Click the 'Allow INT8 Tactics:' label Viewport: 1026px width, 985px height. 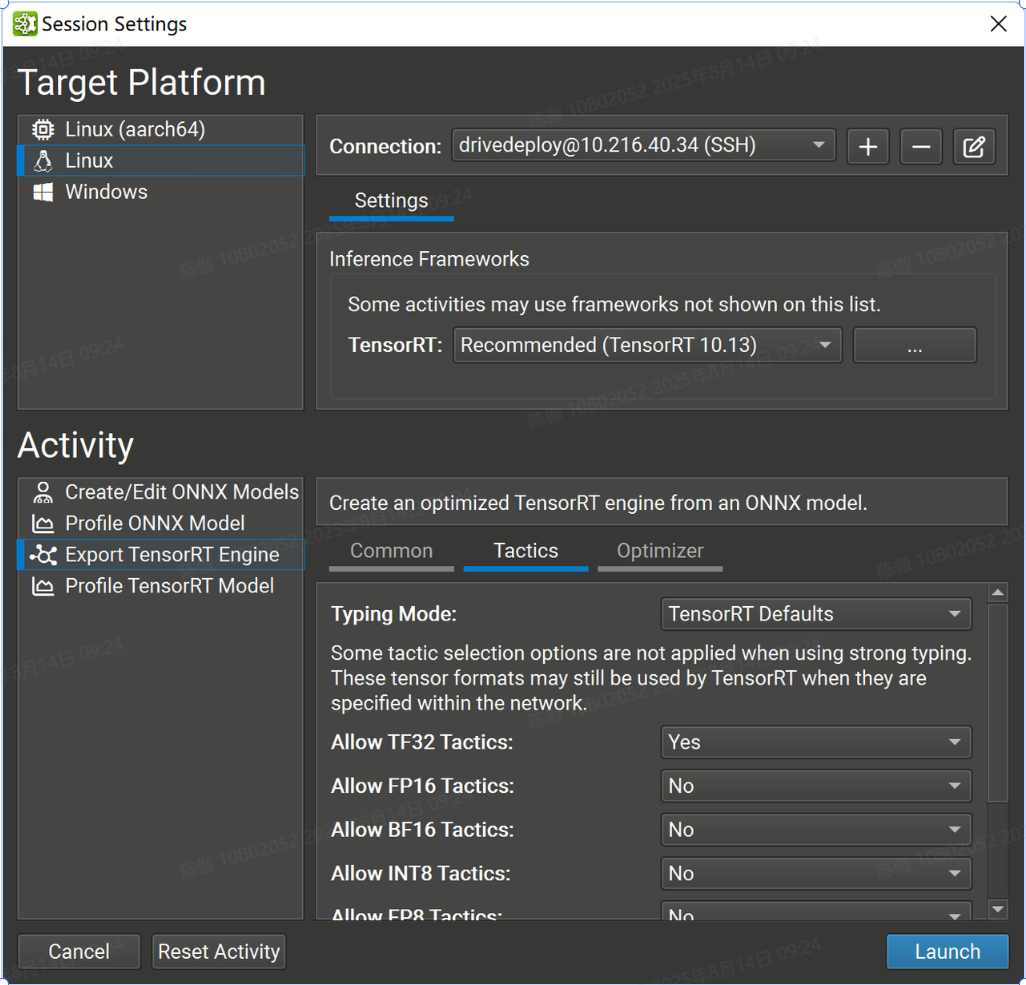coord(421,874)
